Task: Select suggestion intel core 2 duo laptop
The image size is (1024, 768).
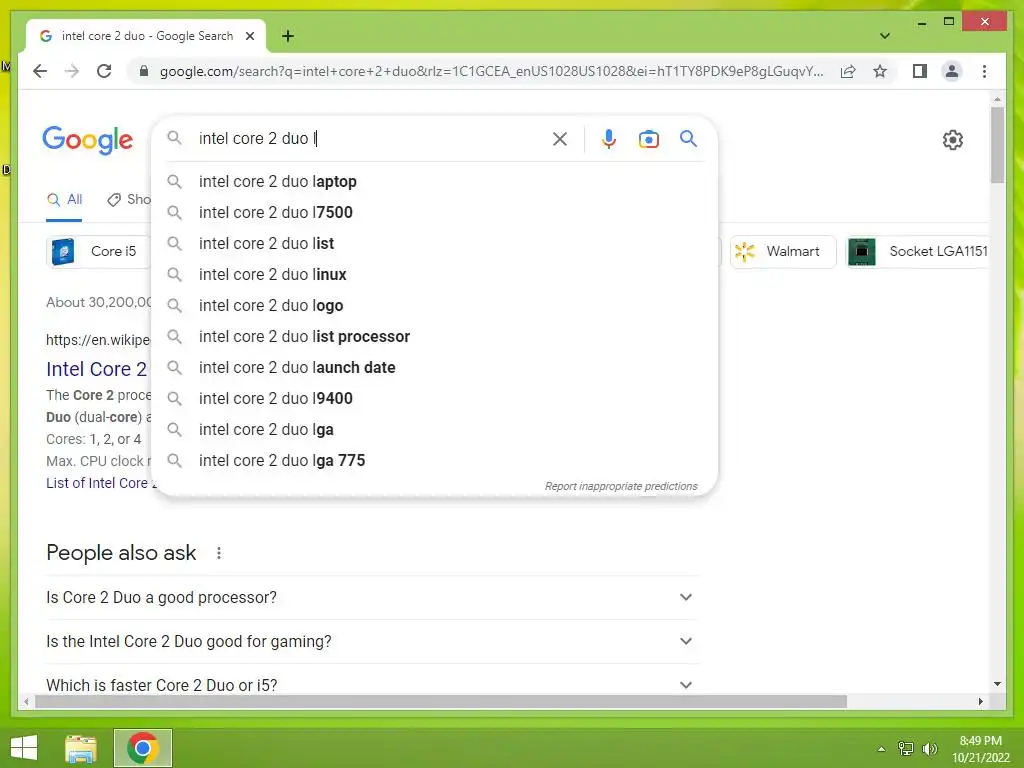Action: (434, 182)
